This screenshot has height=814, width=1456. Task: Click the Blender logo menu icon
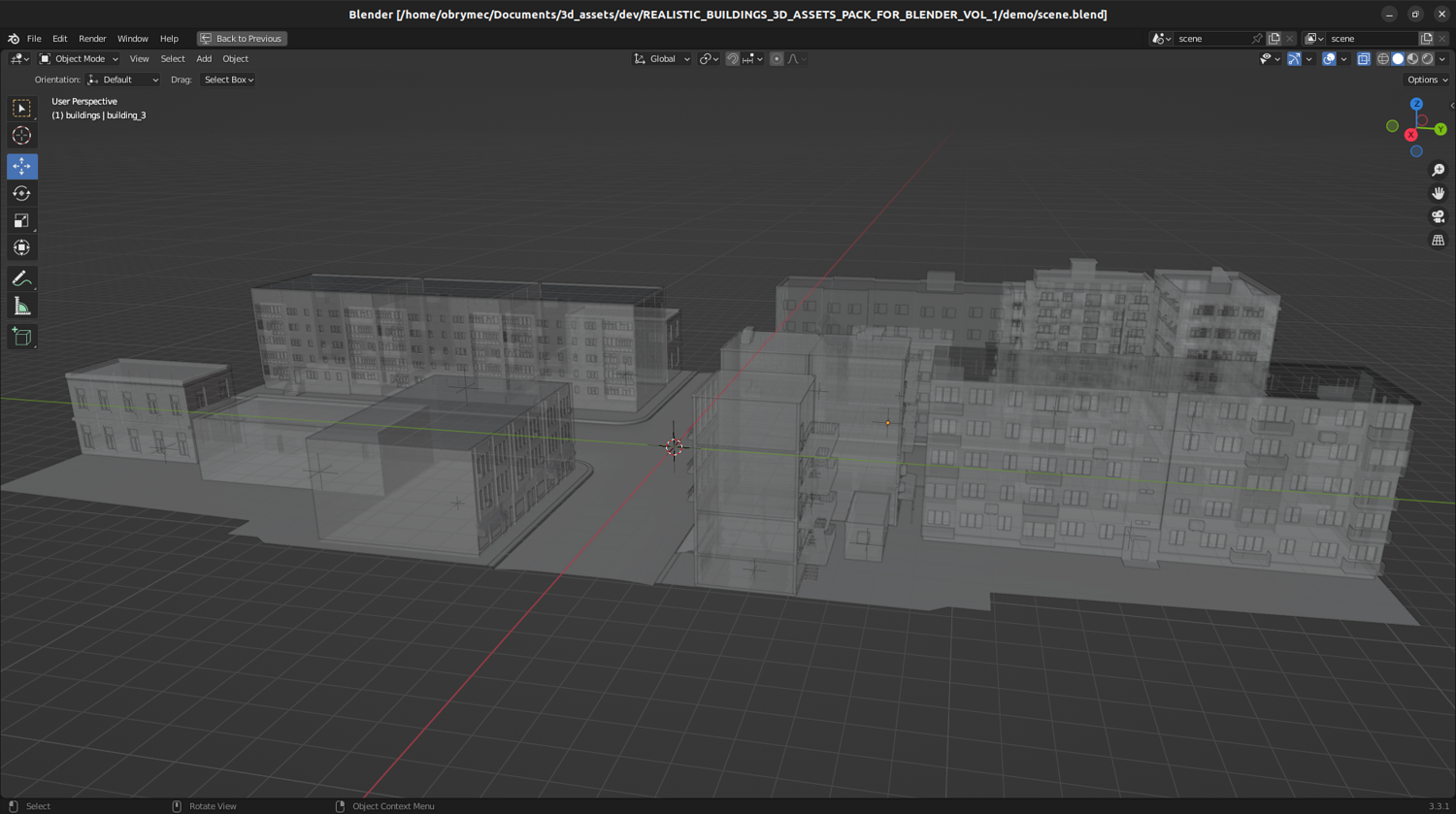[14, 39]
